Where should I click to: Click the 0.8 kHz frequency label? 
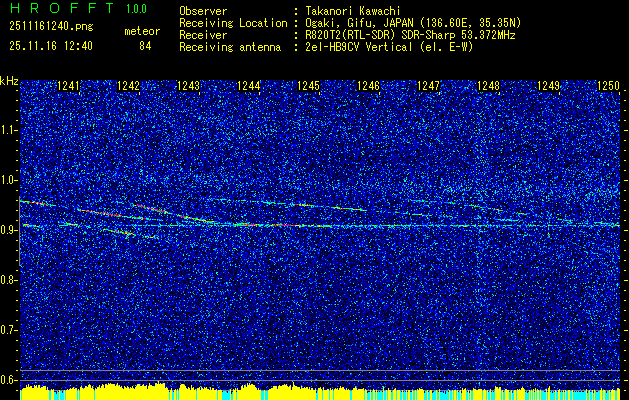(8, 280)
